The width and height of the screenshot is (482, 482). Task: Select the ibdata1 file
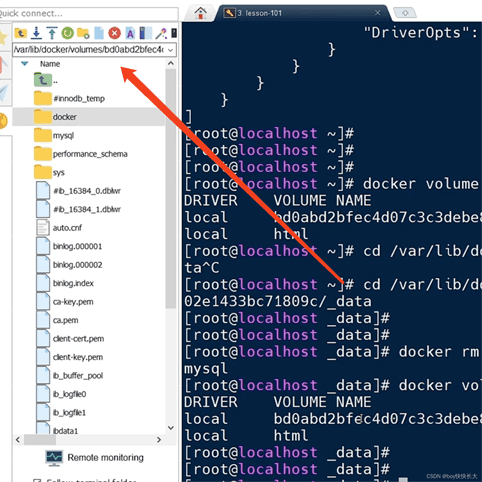[x=57, y=430]
